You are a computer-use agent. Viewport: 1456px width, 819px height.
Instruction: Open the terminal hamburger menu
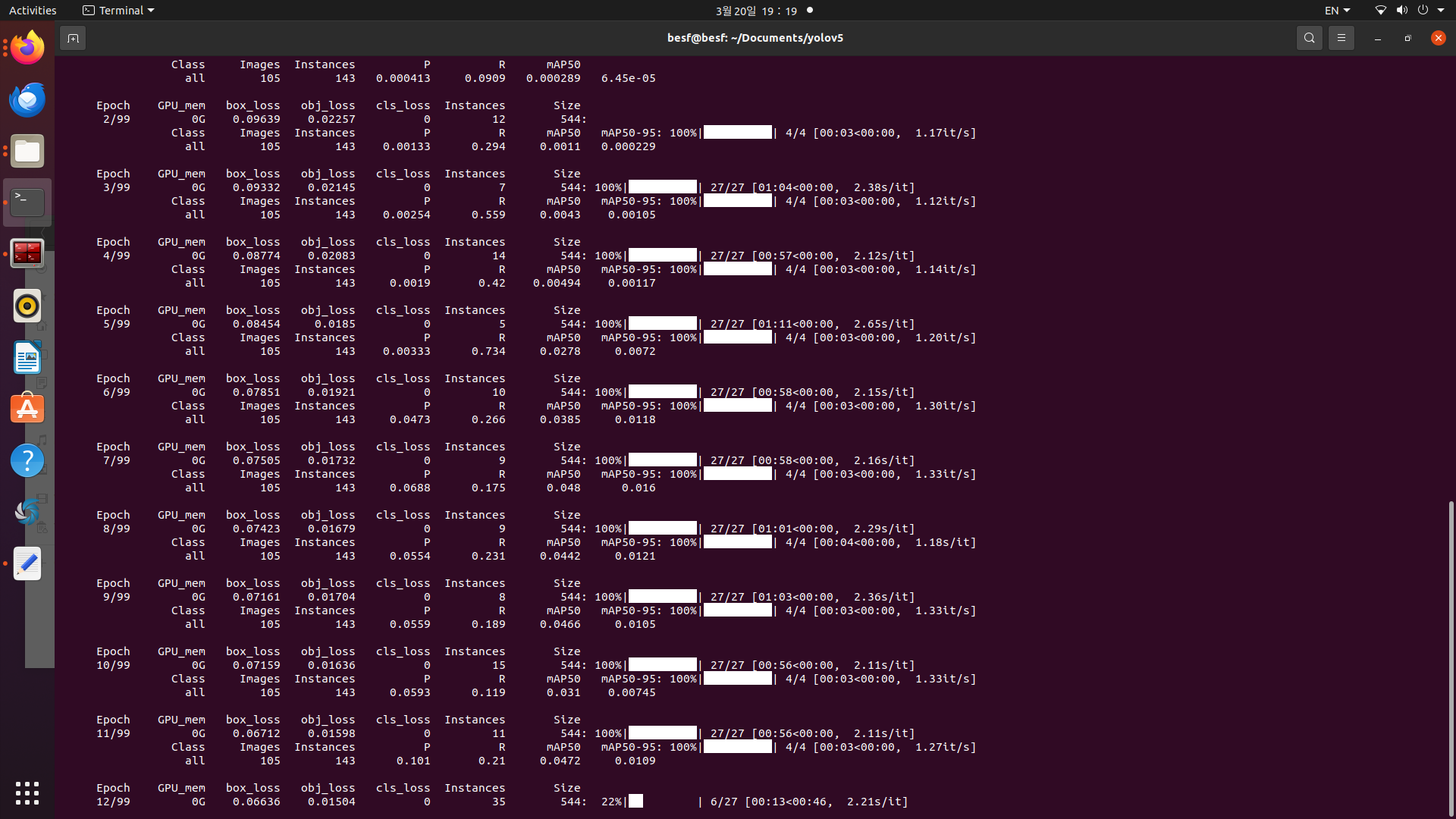click(x=1341, y=38)
